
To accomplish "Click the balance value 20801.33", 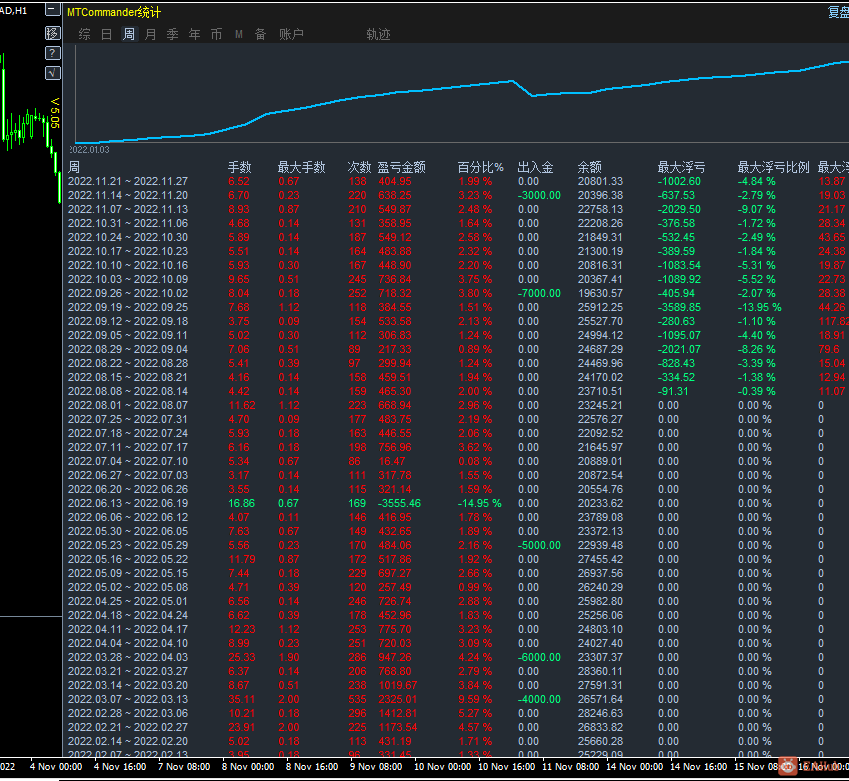I will point(600,181).
